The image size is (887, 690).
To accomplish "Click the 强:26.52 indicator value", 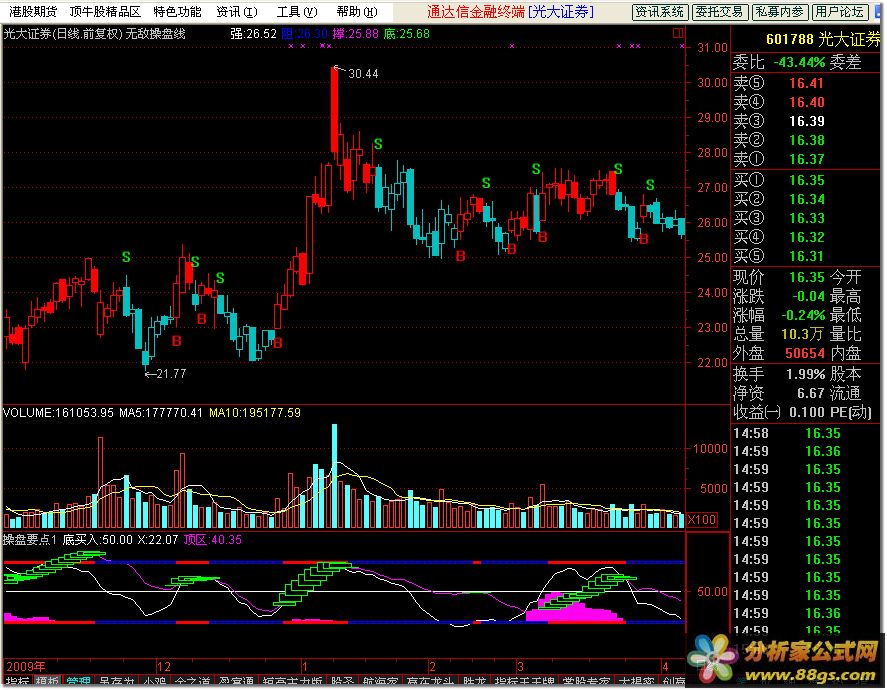I will tap(253, 34).
